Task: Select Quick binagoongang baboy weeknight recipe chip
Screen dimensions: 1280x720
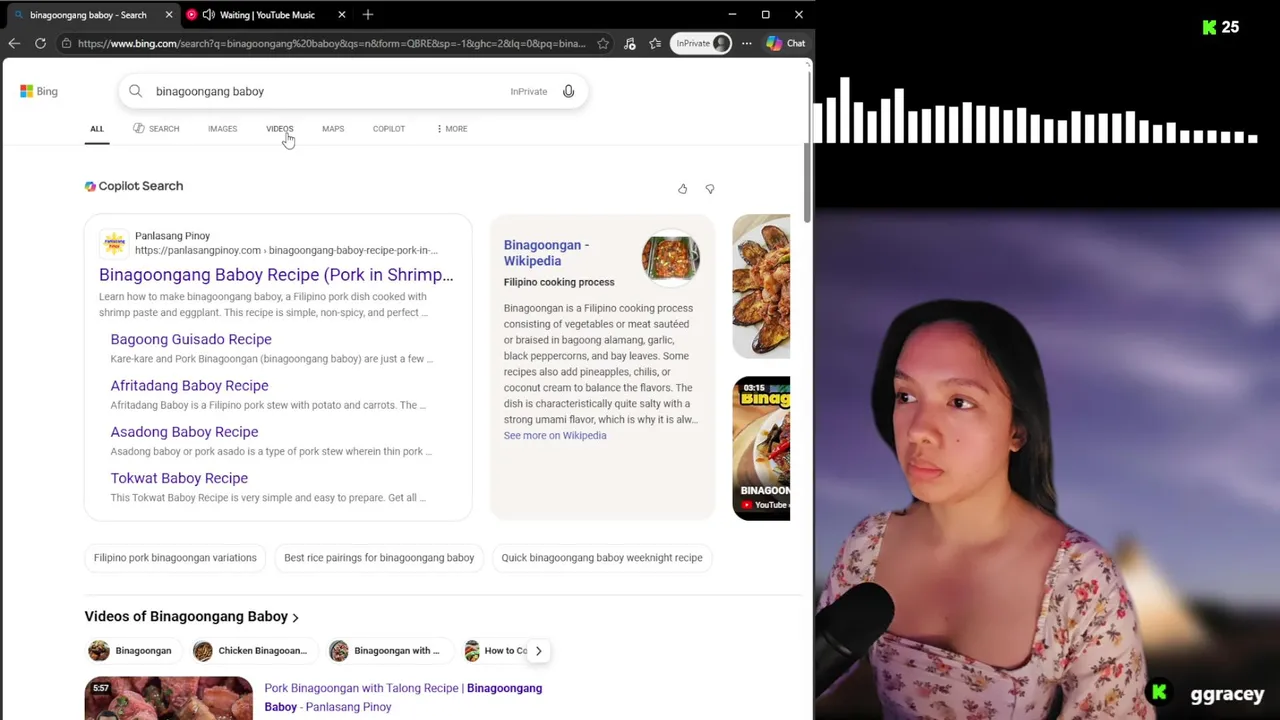Action: [602, 558]
